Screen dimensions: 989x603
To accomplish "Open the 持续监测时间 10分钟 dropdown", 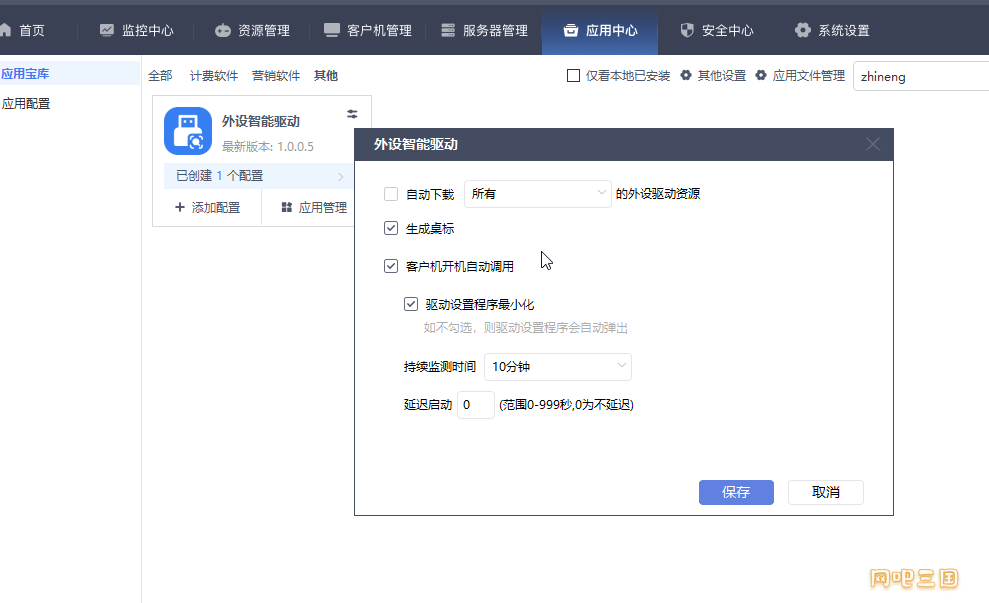I will 558,366.
